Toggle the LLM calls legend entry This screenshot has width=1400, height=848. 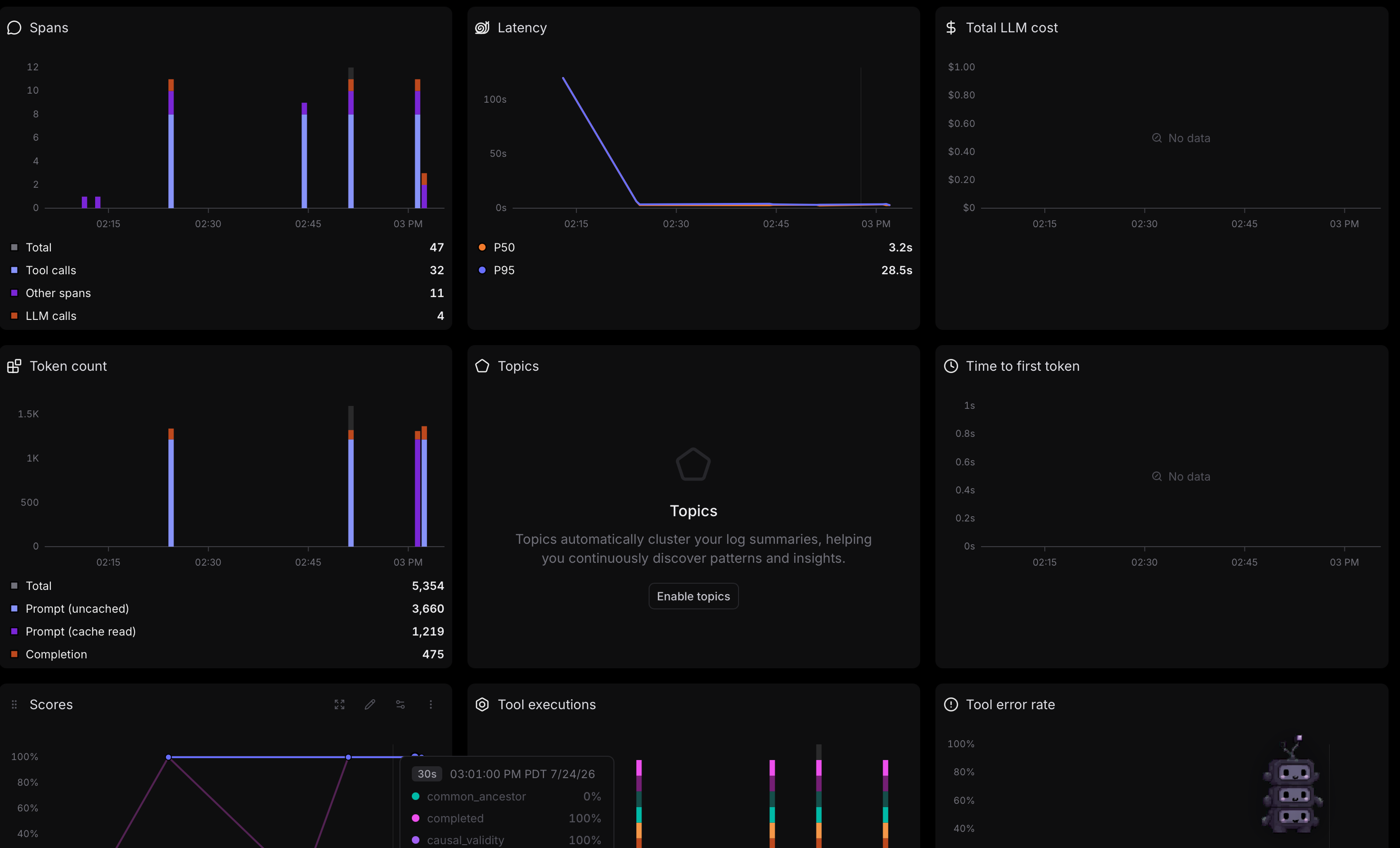[227, 316]
